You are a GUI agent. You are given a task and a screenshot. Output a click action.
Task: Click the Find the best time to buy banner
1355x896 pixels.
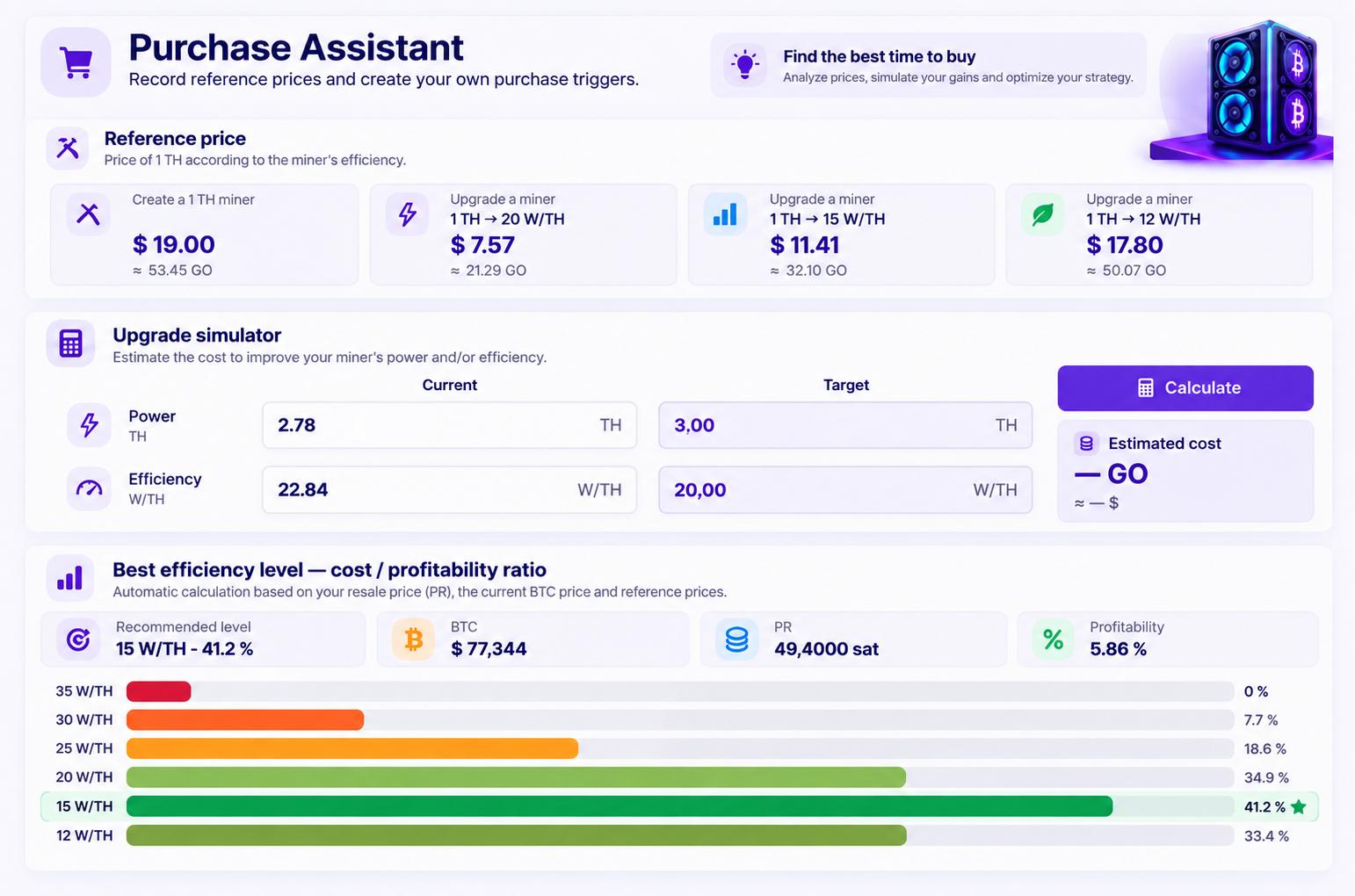928,65
